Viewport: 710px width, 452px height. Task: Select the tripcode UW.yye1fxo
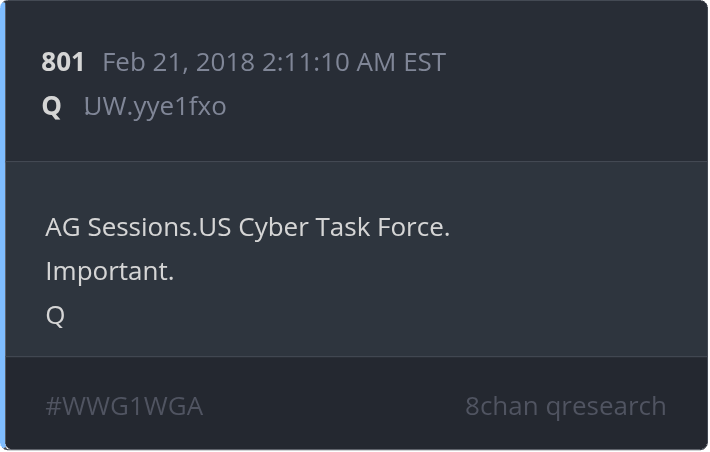(x=155, y=105)
